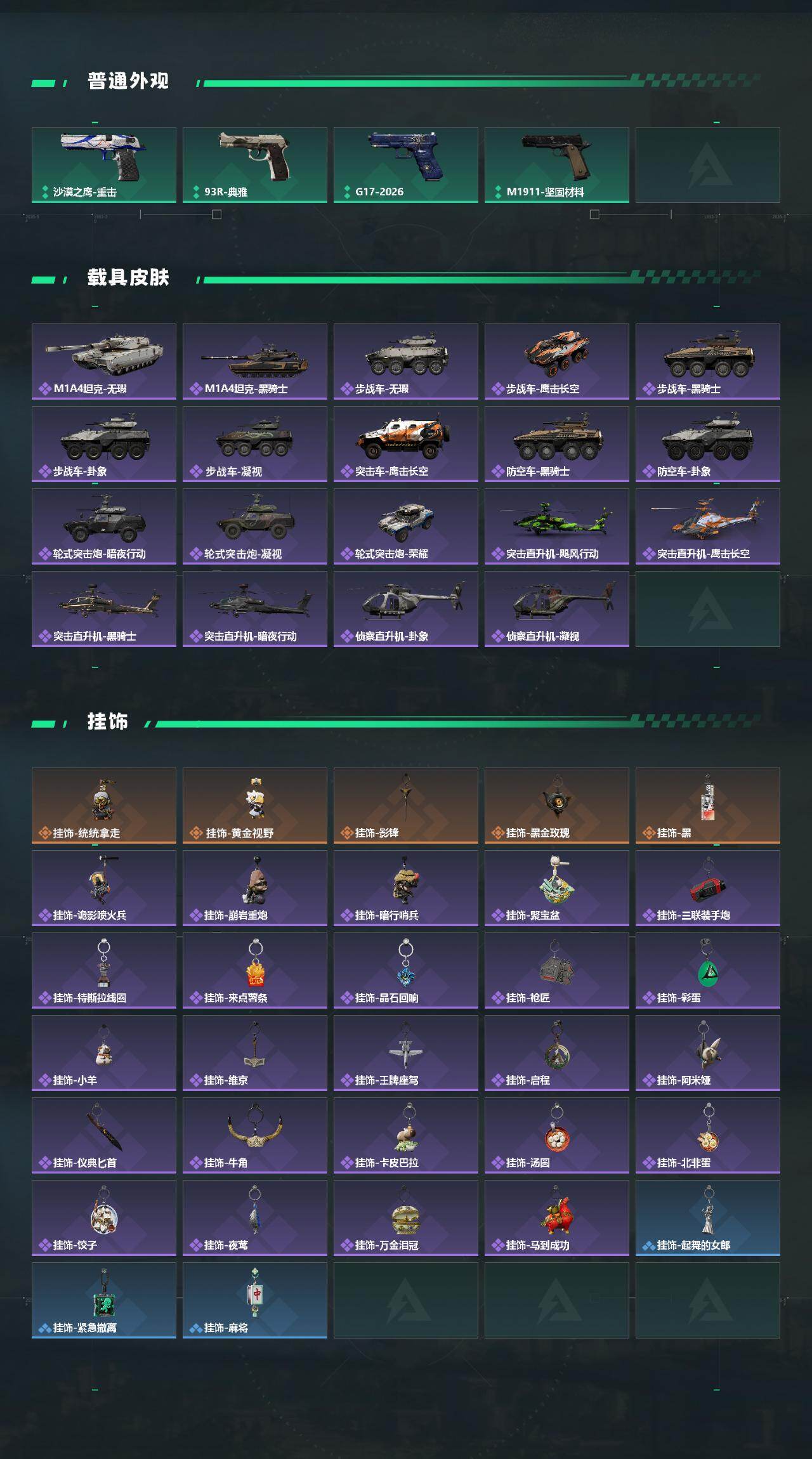
Task: Choose the 挂饰-麻将 mahjong charm
Action: point(255,1300)
